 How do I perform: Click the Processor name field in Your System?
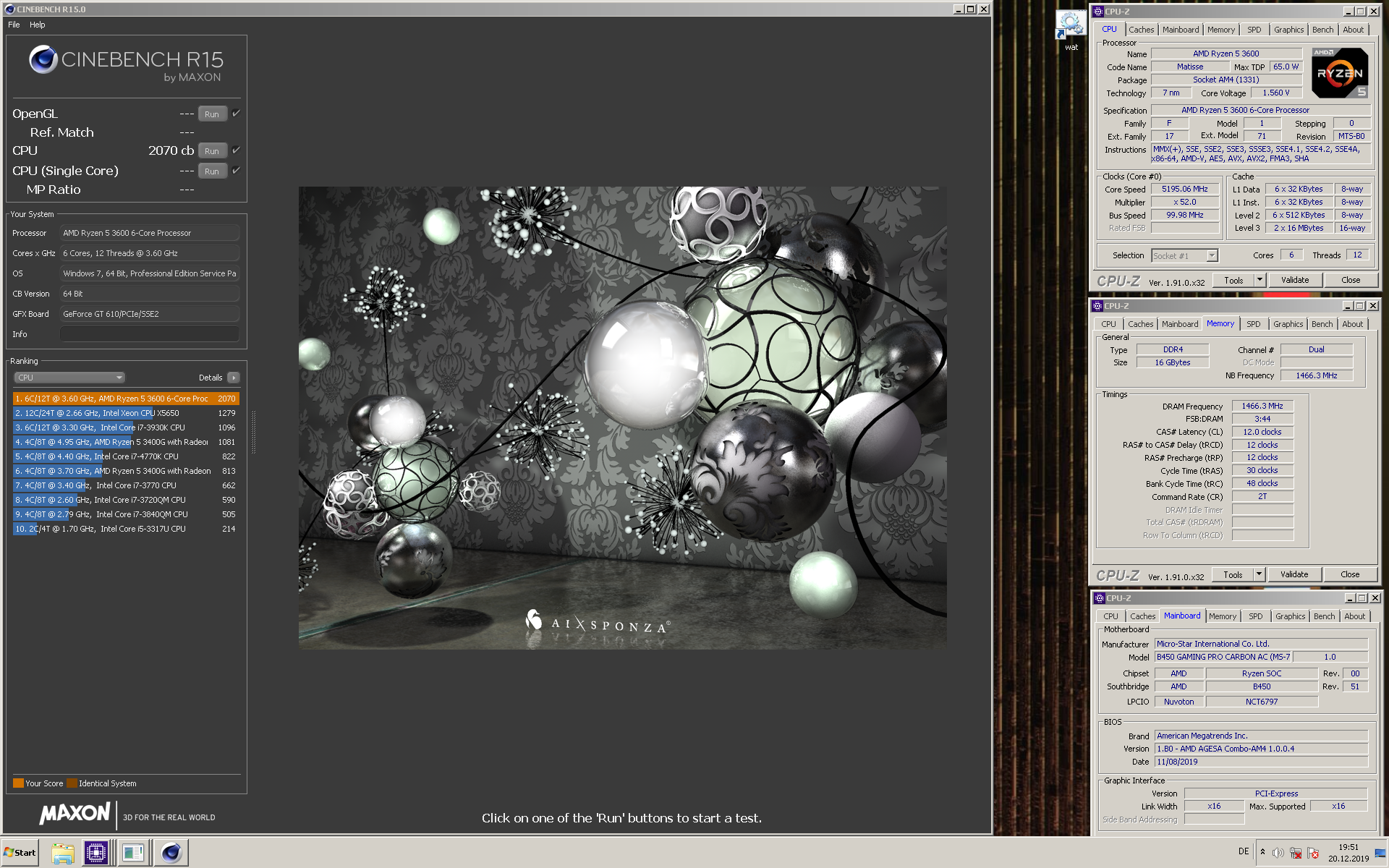coord(149,233)
